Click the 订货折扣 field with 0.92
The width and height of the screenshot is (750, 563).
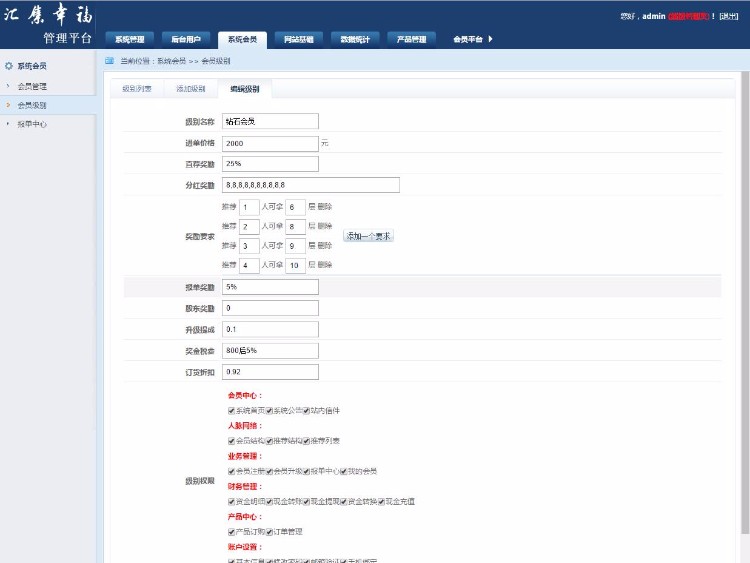tap(270, 372)
